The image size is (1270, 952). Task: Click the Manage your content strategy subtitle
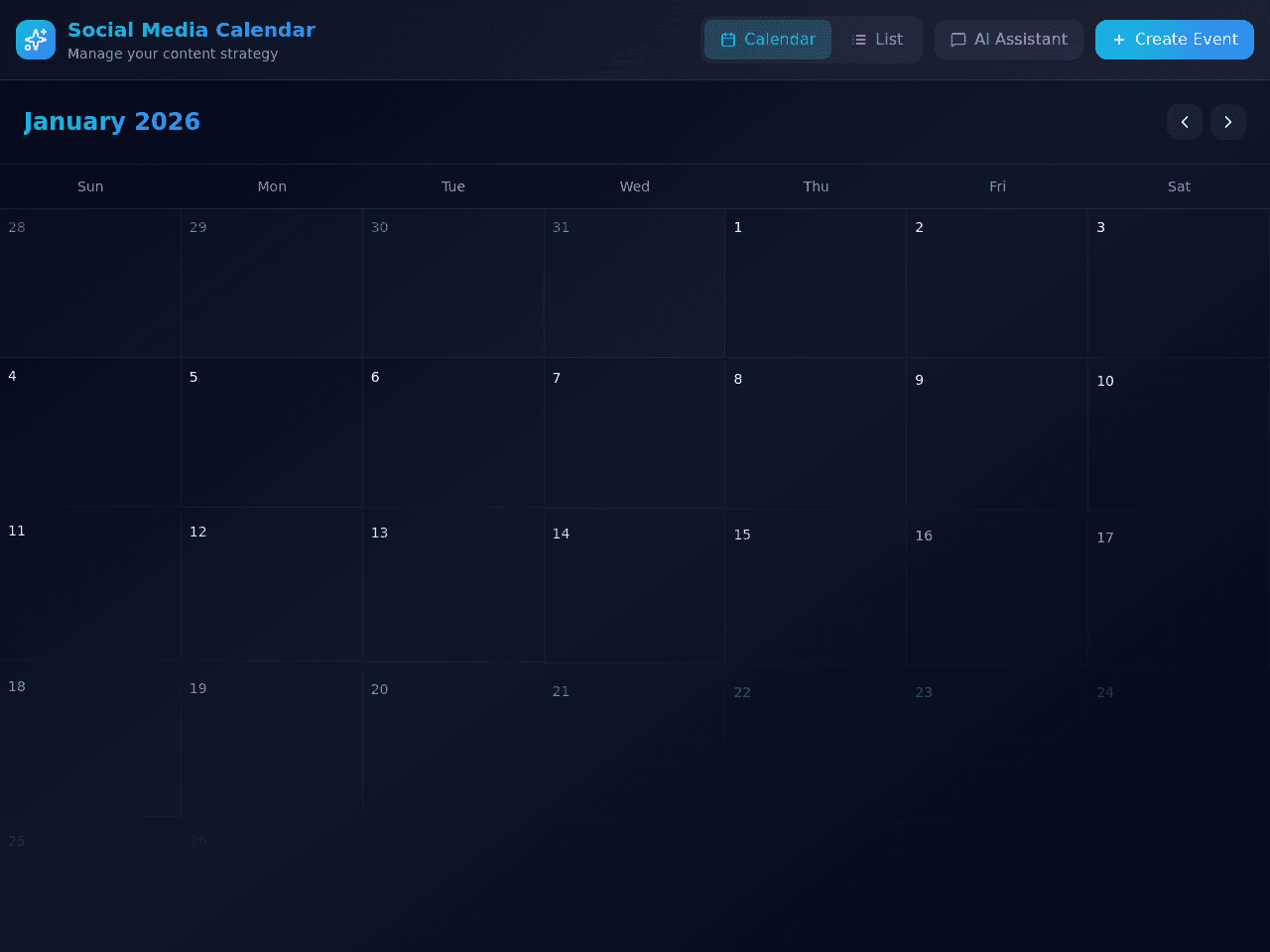coord(173,54)
